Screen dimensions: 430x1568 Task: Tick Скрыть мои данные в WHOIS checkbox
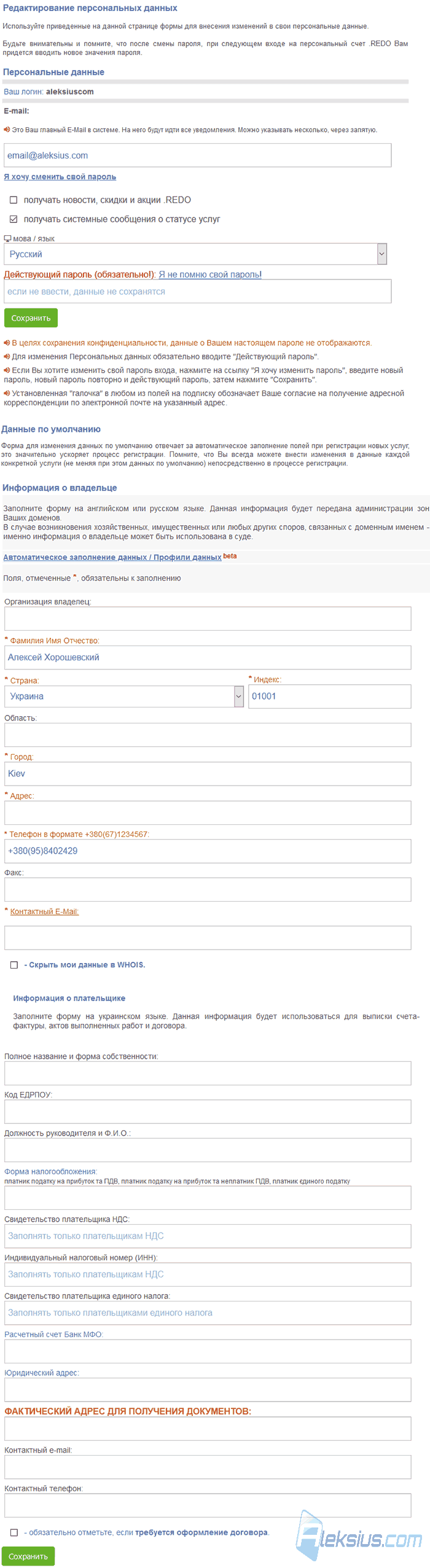click(14, 965)
